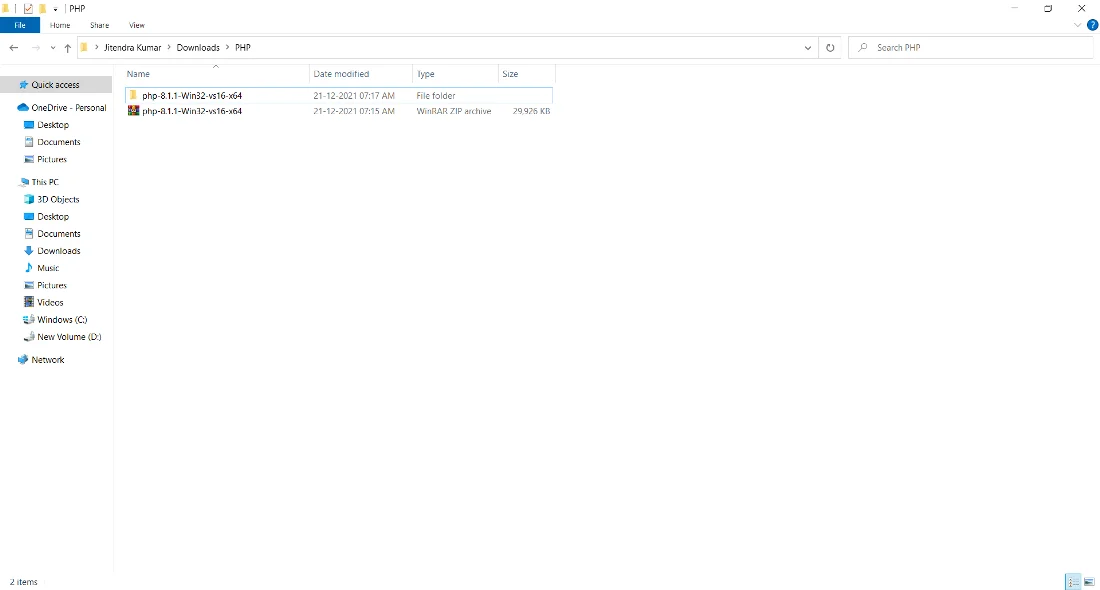Click date 21-12-2021 07:17 AM
The width and height of the screenshot is (1100, 590).
click(354, 95)
